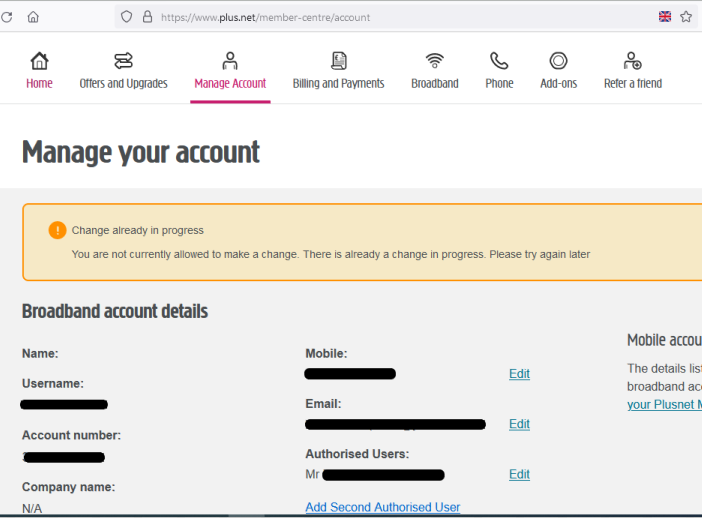Focus the browser URL address bar
This screenshot has height=518, width=702.
coord(400,17)
